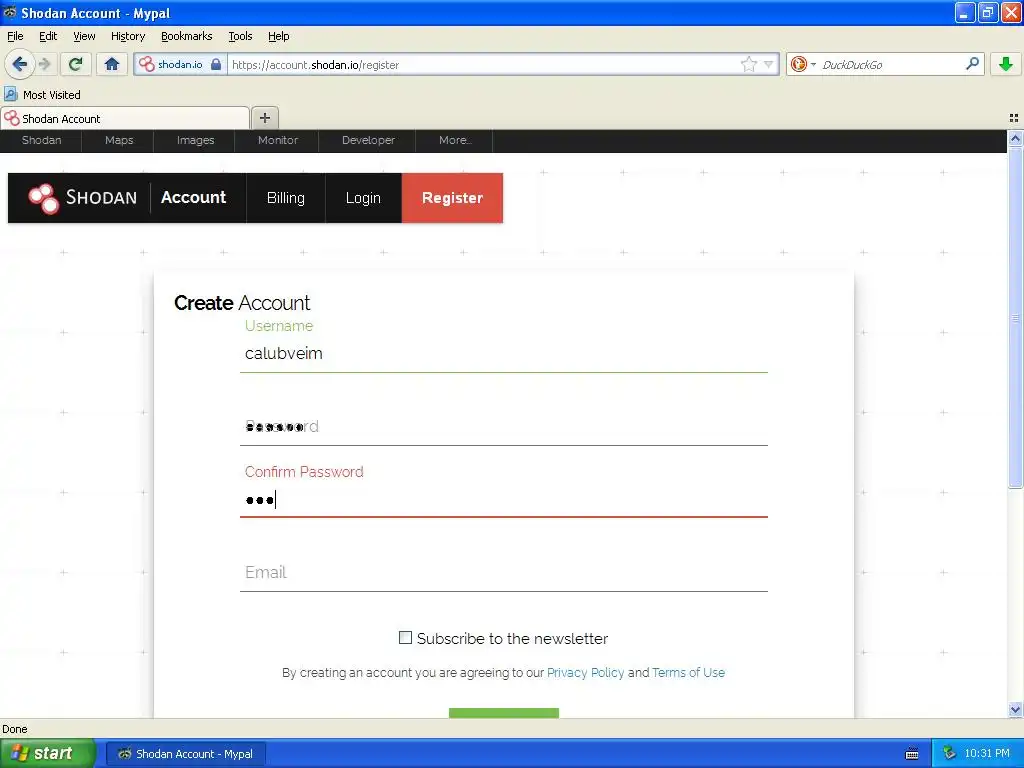Go back using the browser back arrow
Viewport: 1024px width, 768px height.
click(19, 64)
